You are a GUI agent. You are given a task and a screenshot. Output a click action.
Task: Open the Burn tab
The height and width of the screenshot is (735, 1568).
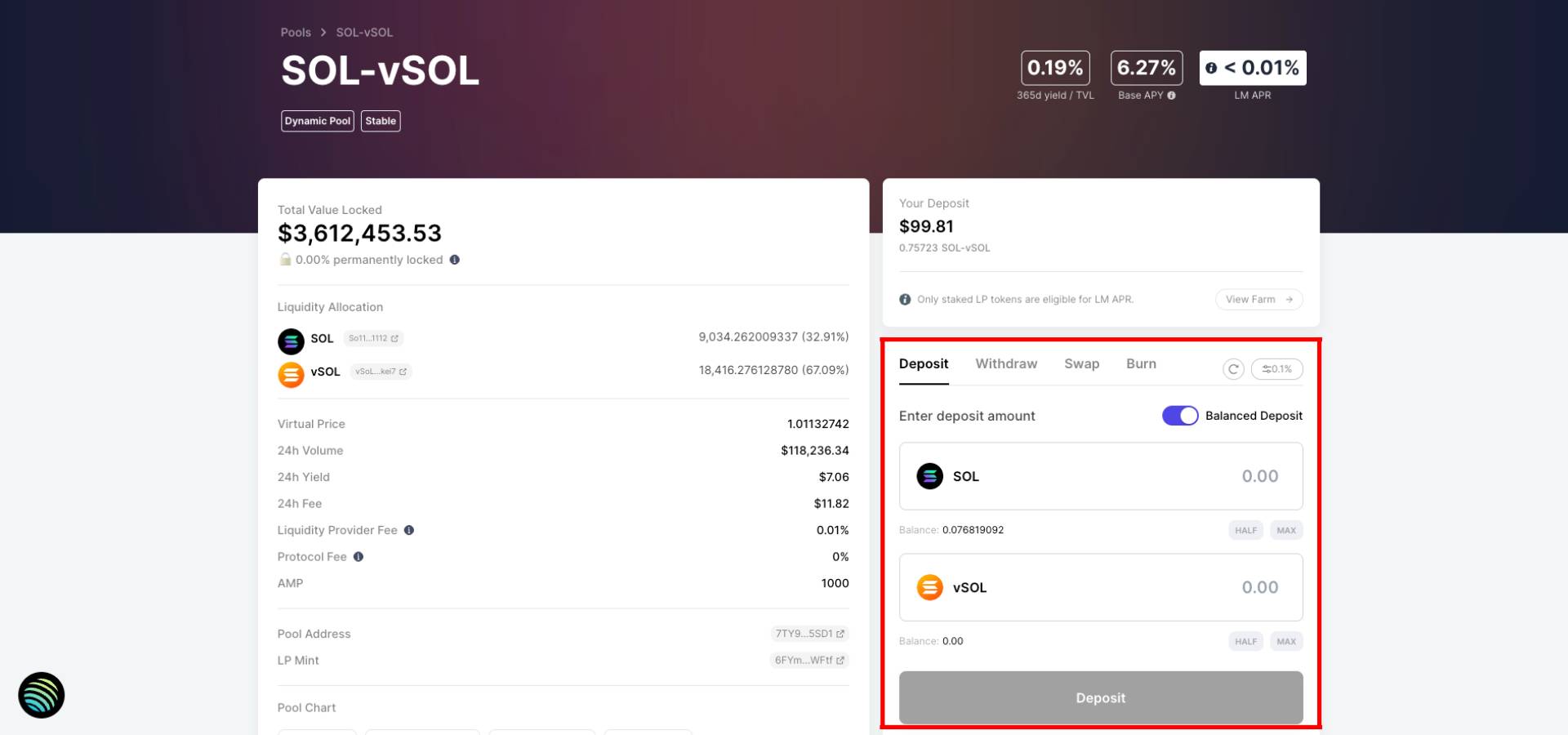(1141, 364)
